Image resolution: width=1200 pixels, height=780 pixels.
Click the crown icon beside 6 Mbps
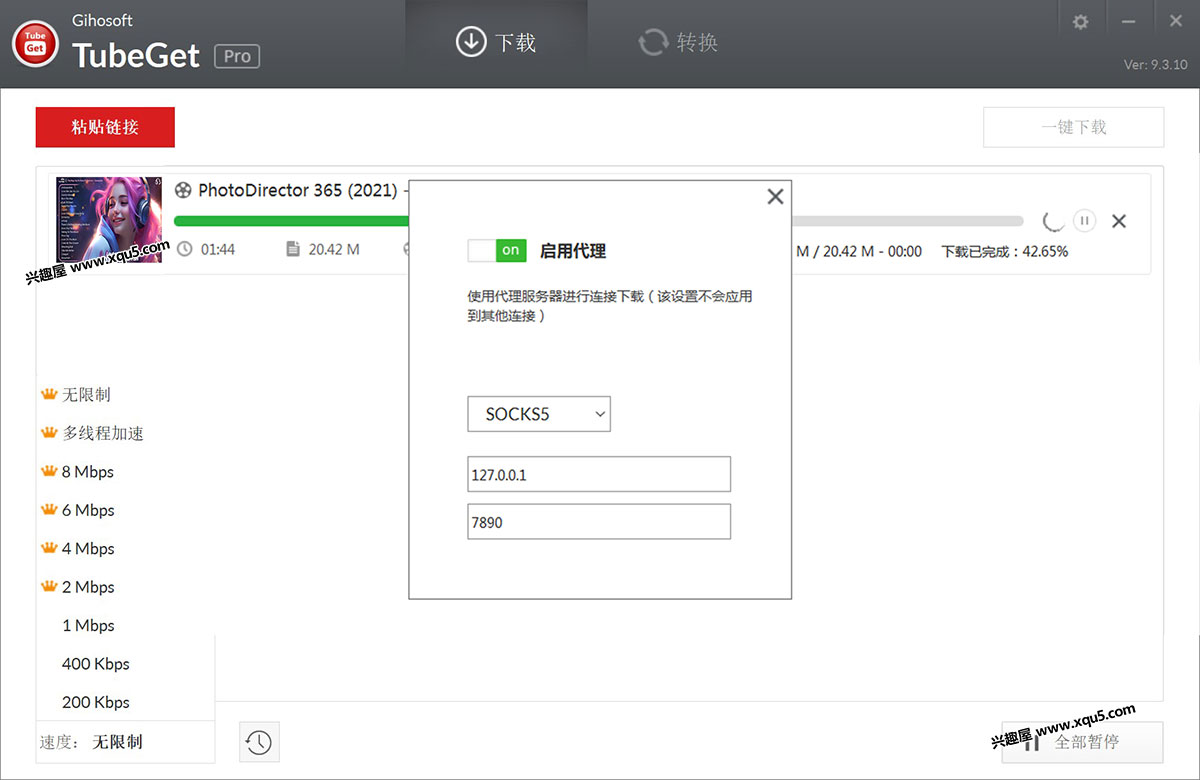point(49,510)
